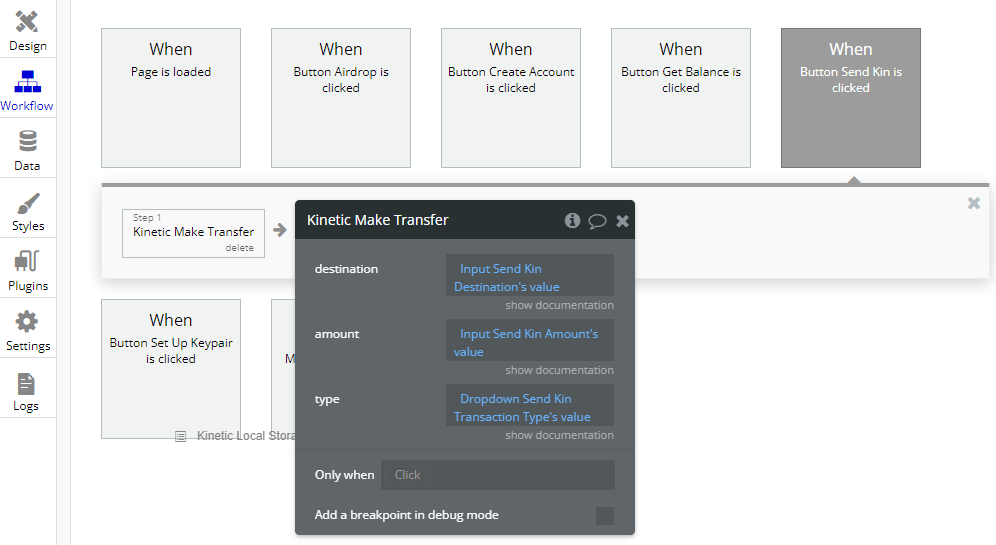The height and width of the screenshot is (545, 996).
Task: Click the comment bubble icon in popup header
Action: [x=597, y=221]
